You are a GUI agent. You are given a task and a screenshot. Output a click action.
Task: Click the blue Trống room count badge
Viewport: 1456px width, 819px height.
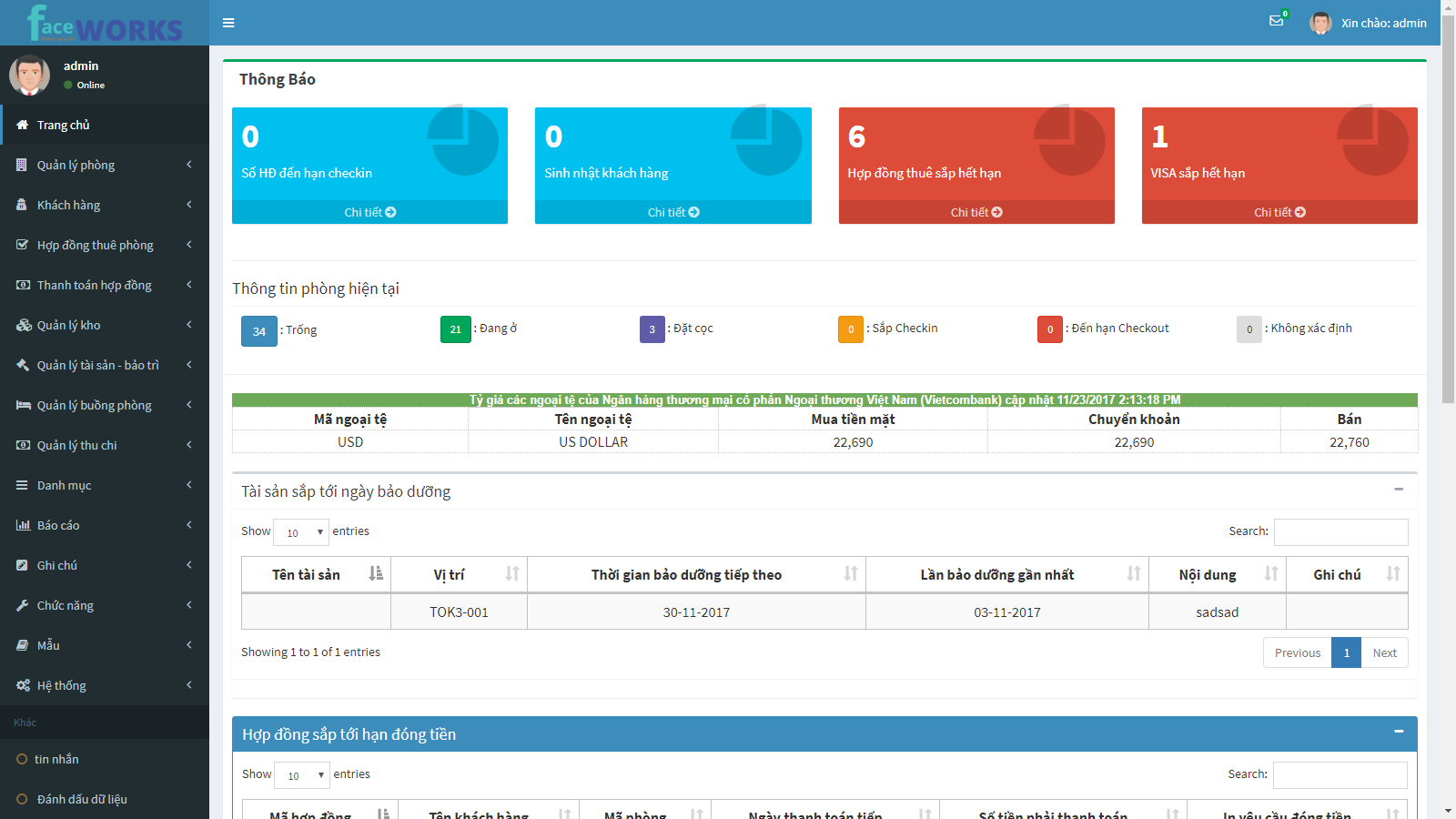pyautogui.click(x=259, y=331)
